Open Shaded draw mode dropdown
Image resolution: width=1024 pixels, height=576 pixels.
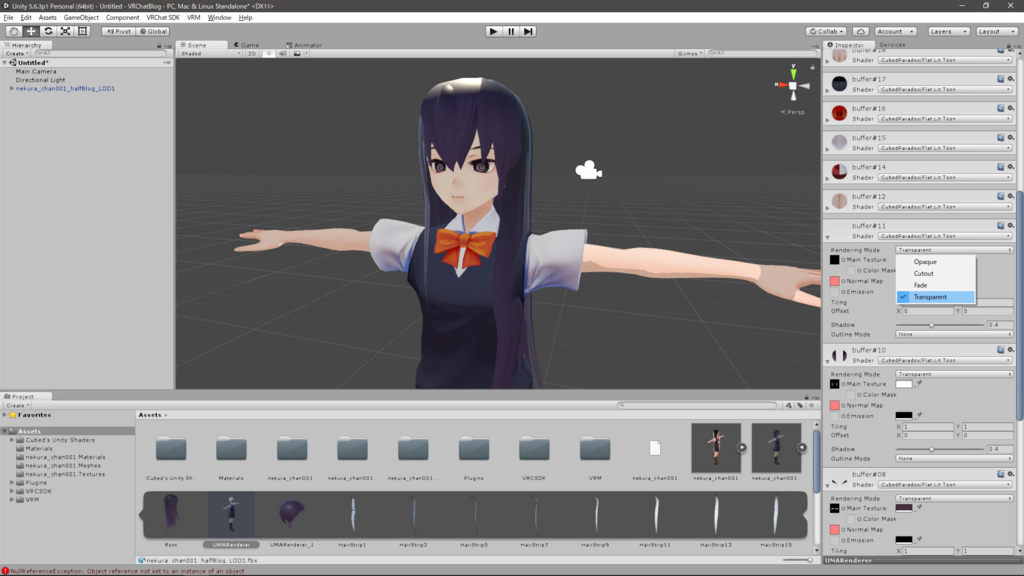pos(210,54)
